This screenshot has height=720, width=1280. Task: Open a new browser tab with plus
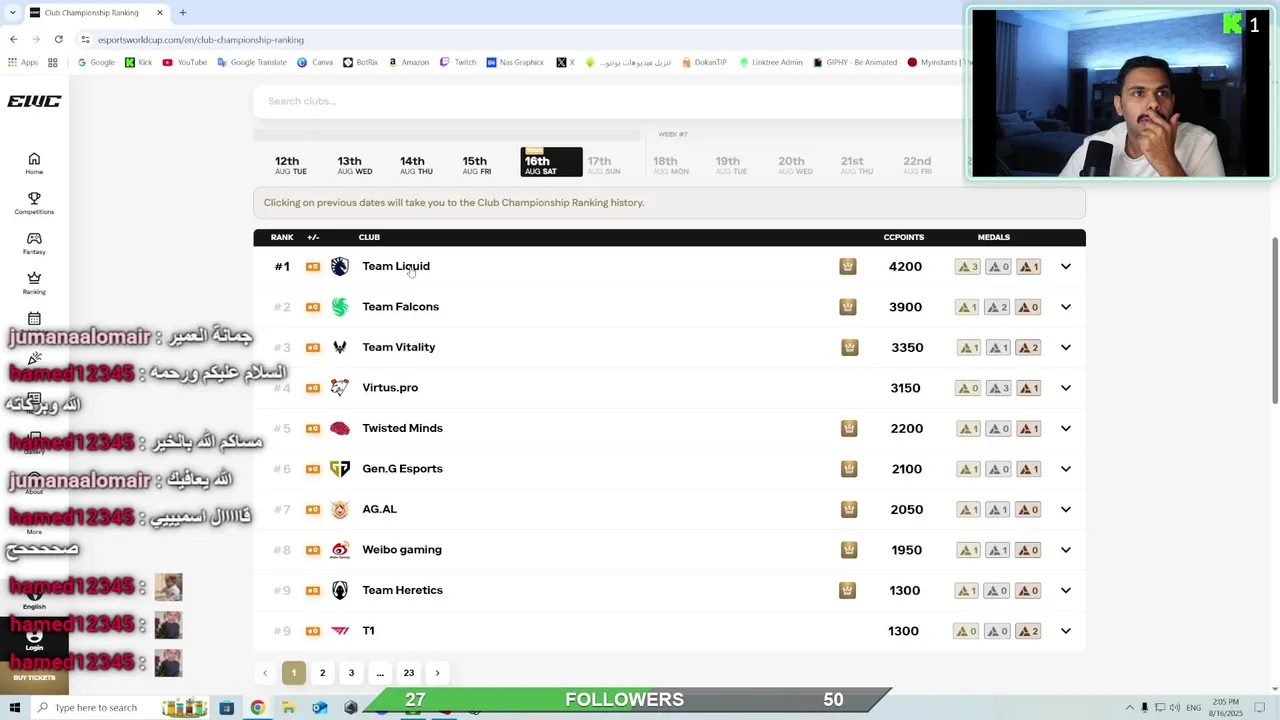click(x=183, y=12)
